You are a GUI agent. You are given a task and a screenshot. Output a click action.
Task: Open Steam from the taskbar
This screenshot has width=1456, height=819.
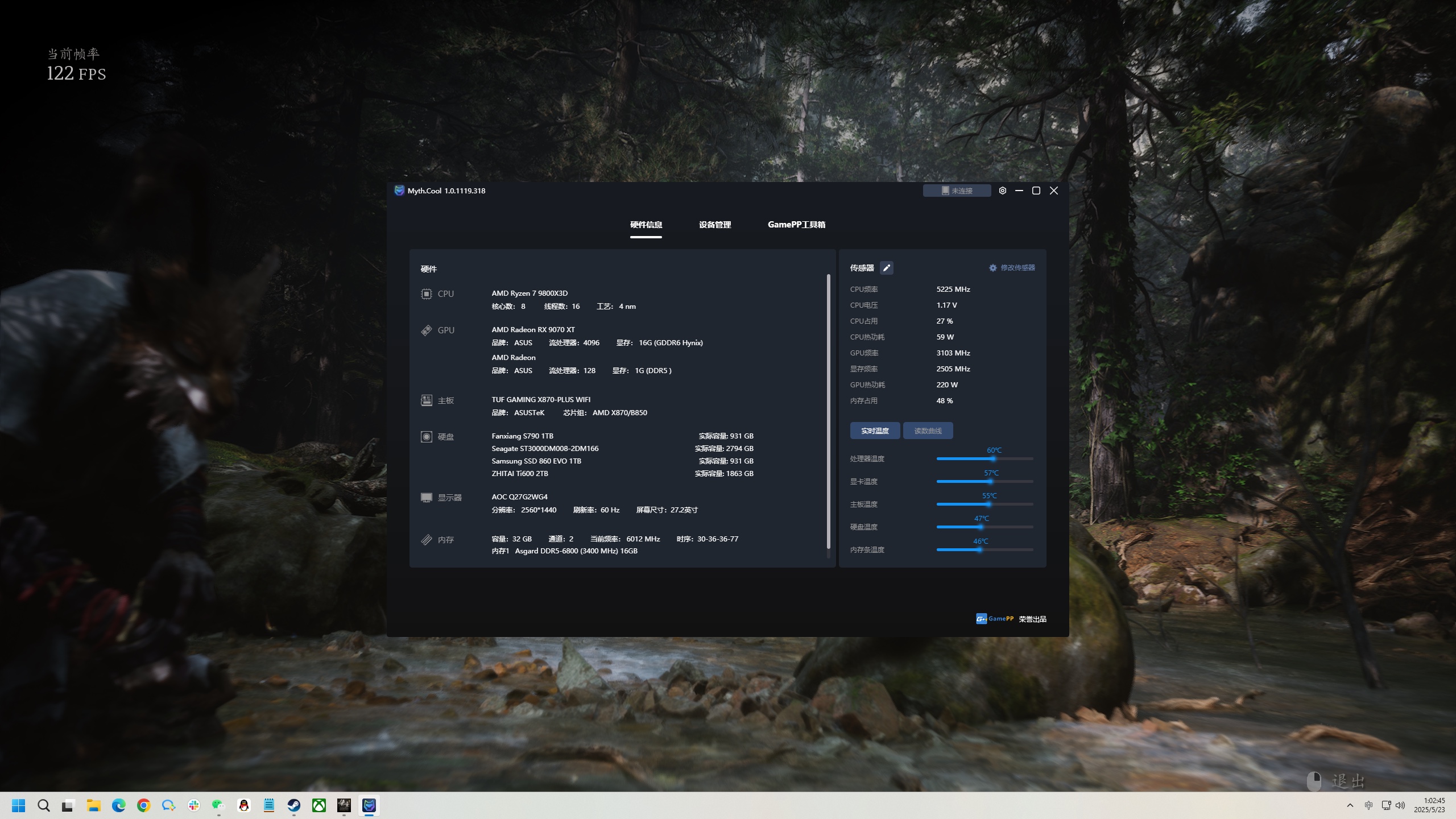coord(293,805)
